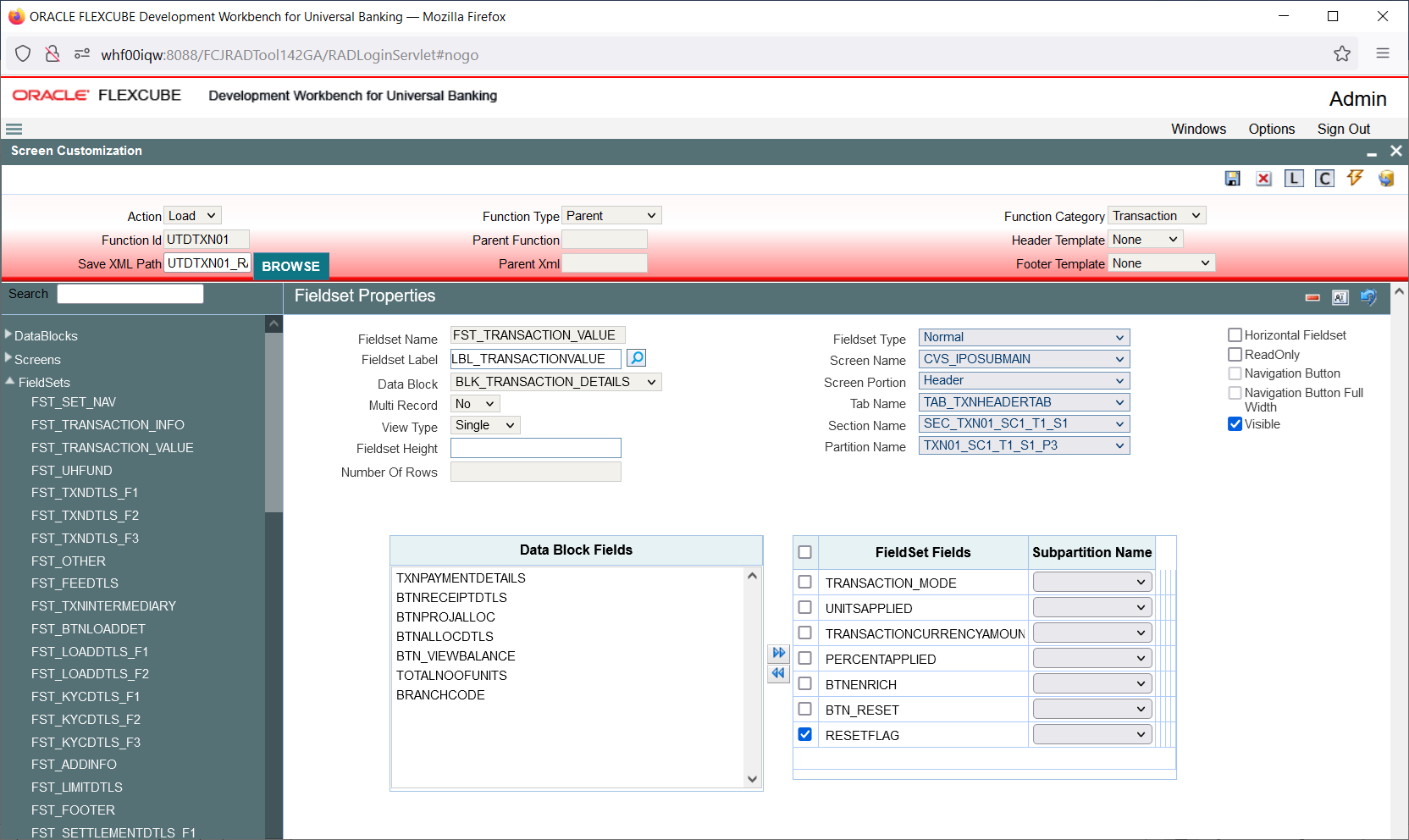Click the lightning bolt toolbar icon
The height and width of the screenshot is (840, 1409).
click(x=1356, y=178)
